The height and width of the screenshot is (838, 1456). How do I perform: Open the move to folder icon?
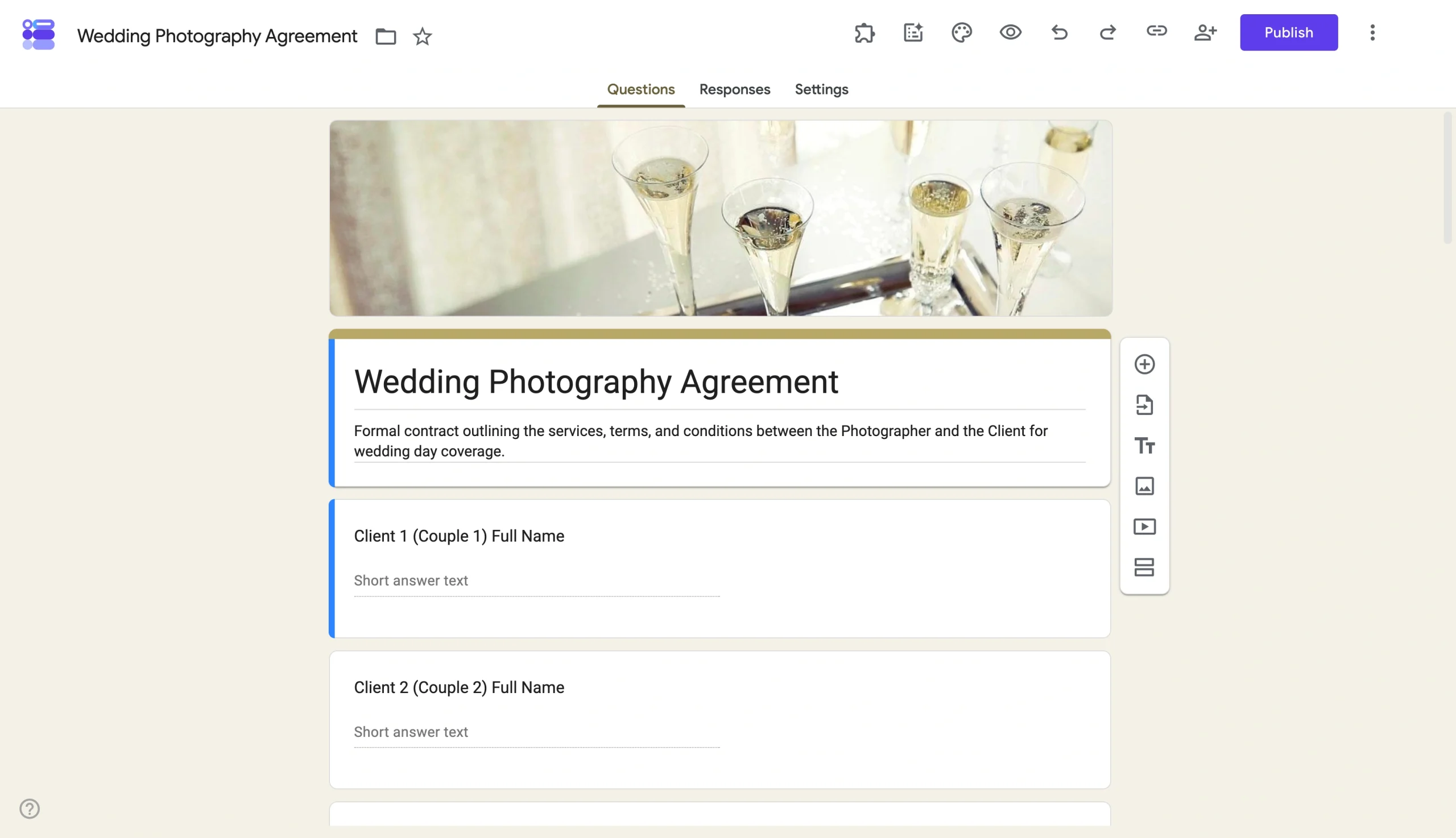point(386,36)
